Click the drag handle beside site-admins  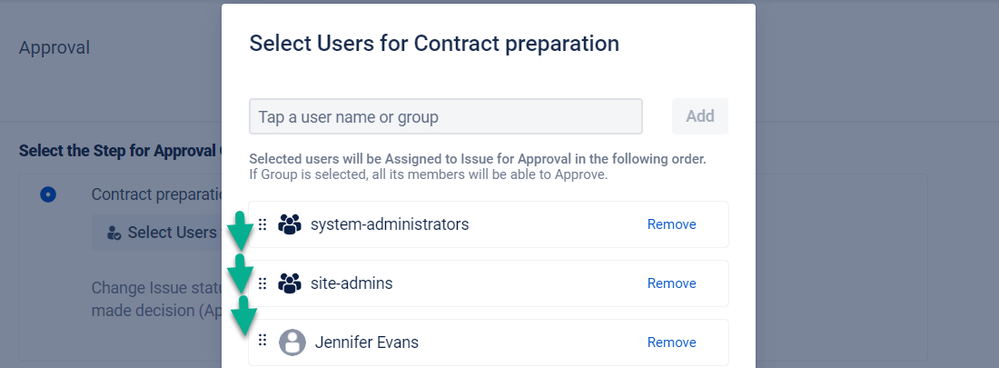262,283
